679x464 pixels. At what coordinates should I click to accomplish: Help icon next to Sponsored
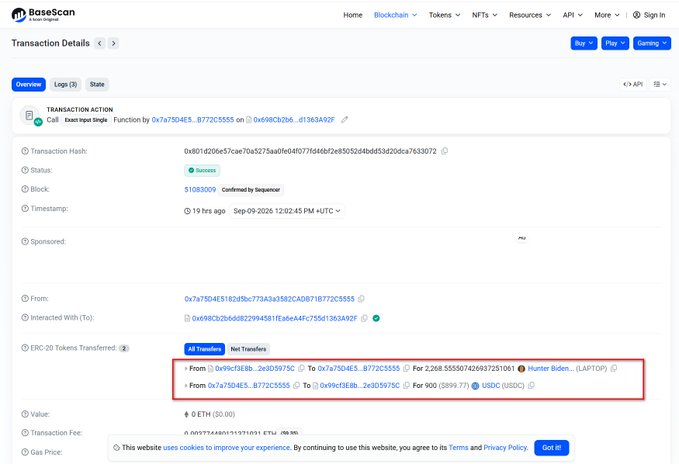pyautogui.click(x=25, y=242)
